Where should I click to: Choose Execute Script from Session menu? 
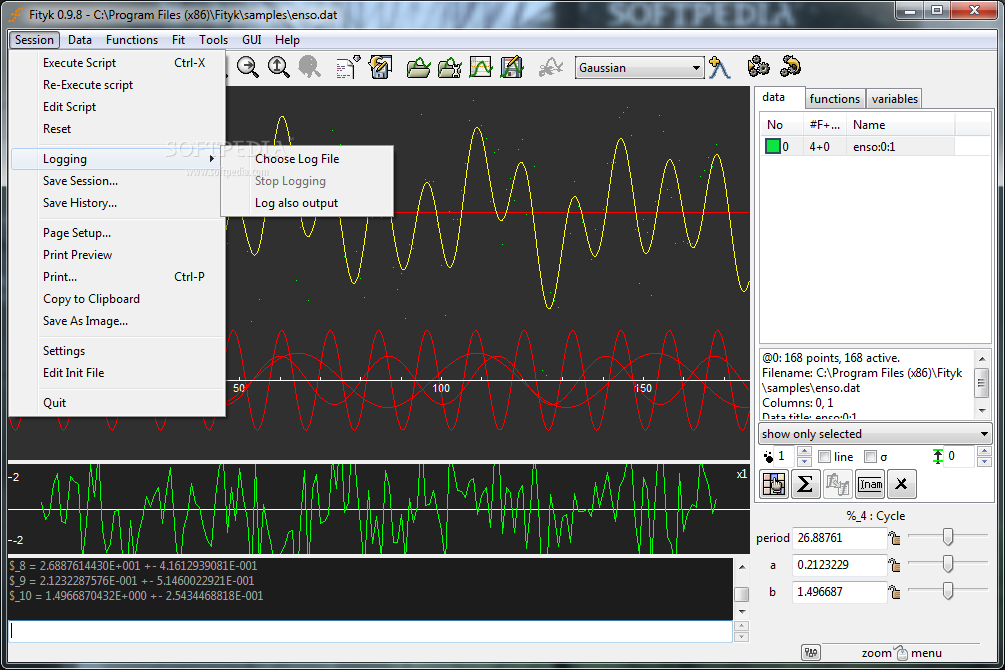116,63
